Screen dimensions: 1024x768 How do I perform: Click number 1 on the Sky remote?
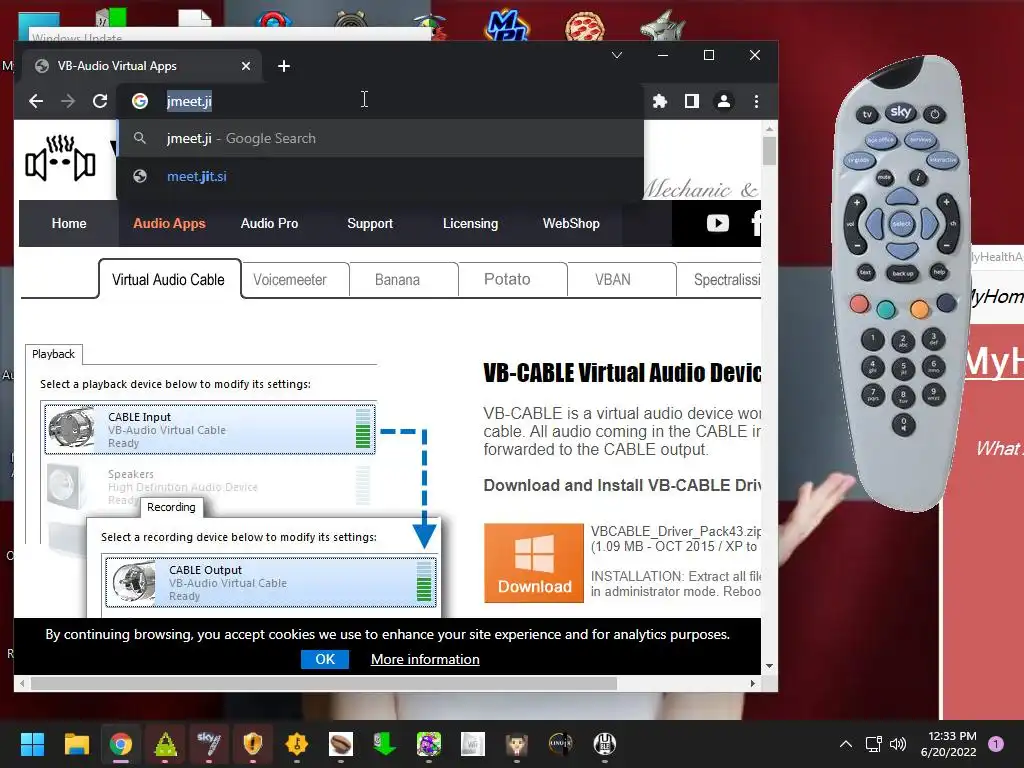point(872,340)
